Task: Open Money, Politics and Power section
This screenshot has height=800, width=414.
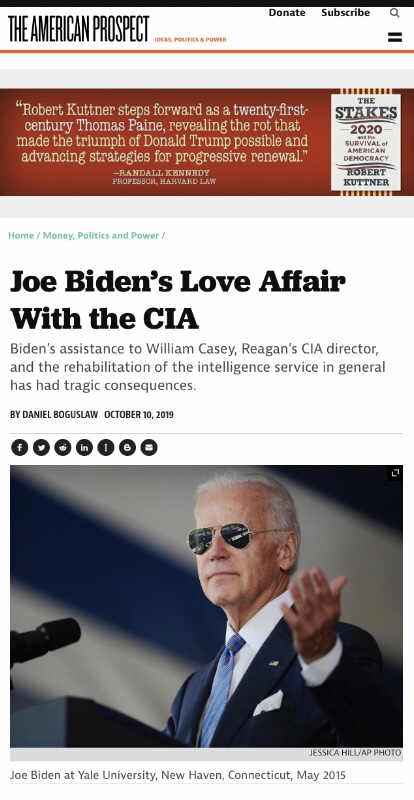Action: tap(101, 236)
